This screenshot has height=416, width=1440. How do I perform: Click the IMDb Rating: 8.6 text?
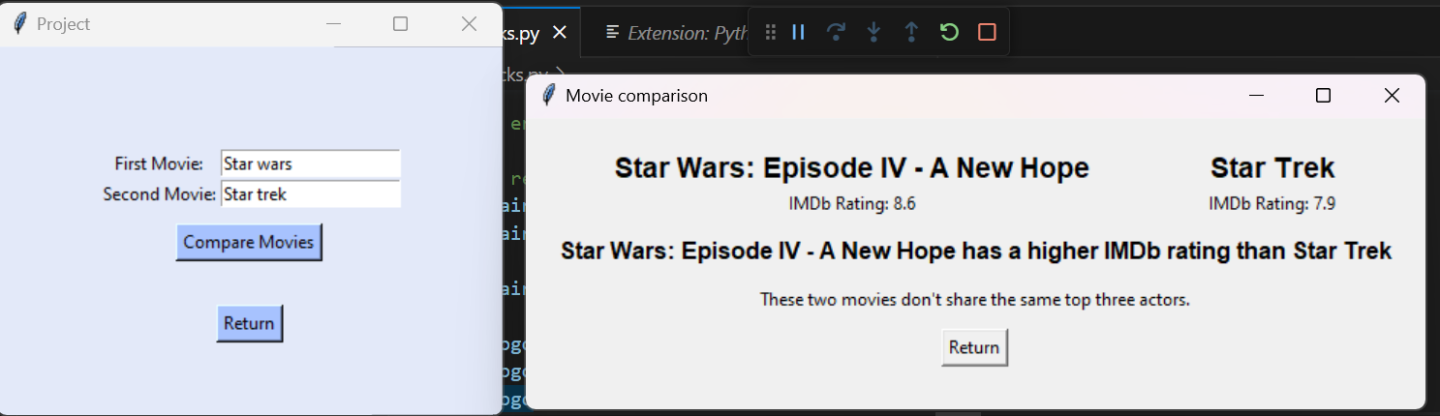[x=852, y=204]
